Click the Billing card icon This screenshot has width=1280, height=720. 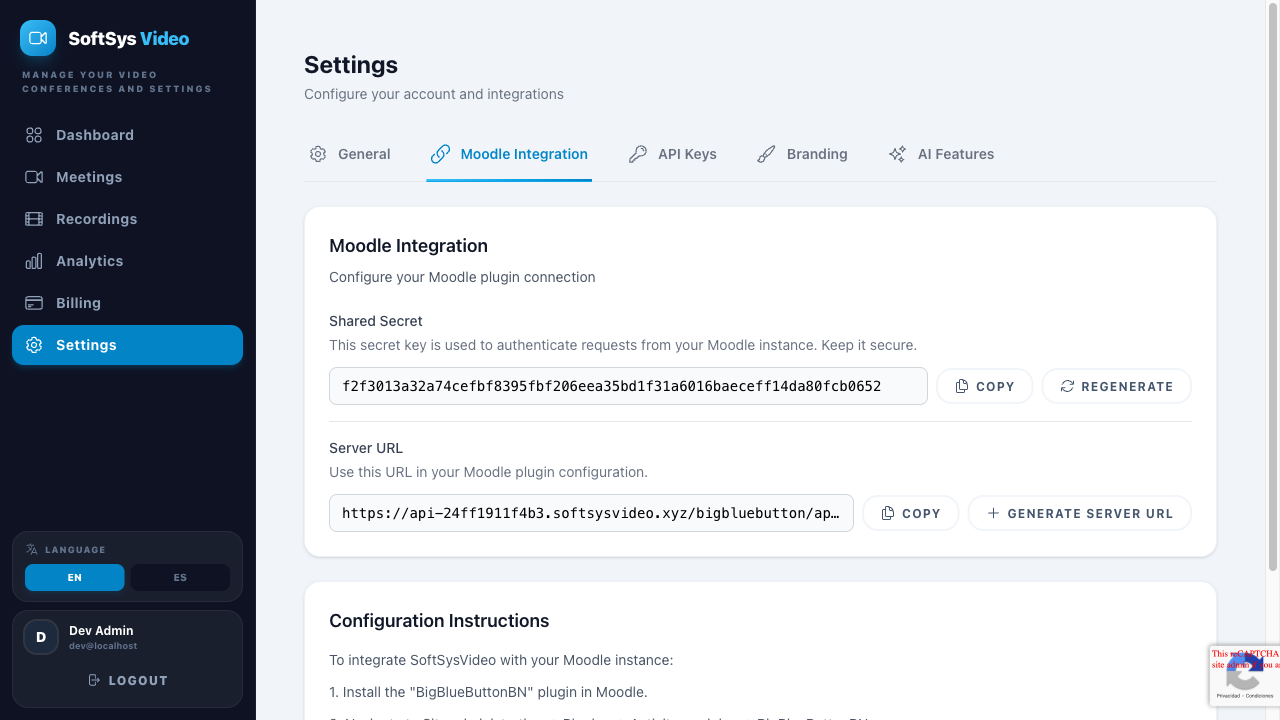pyautogui.click(x=34, y=303)
